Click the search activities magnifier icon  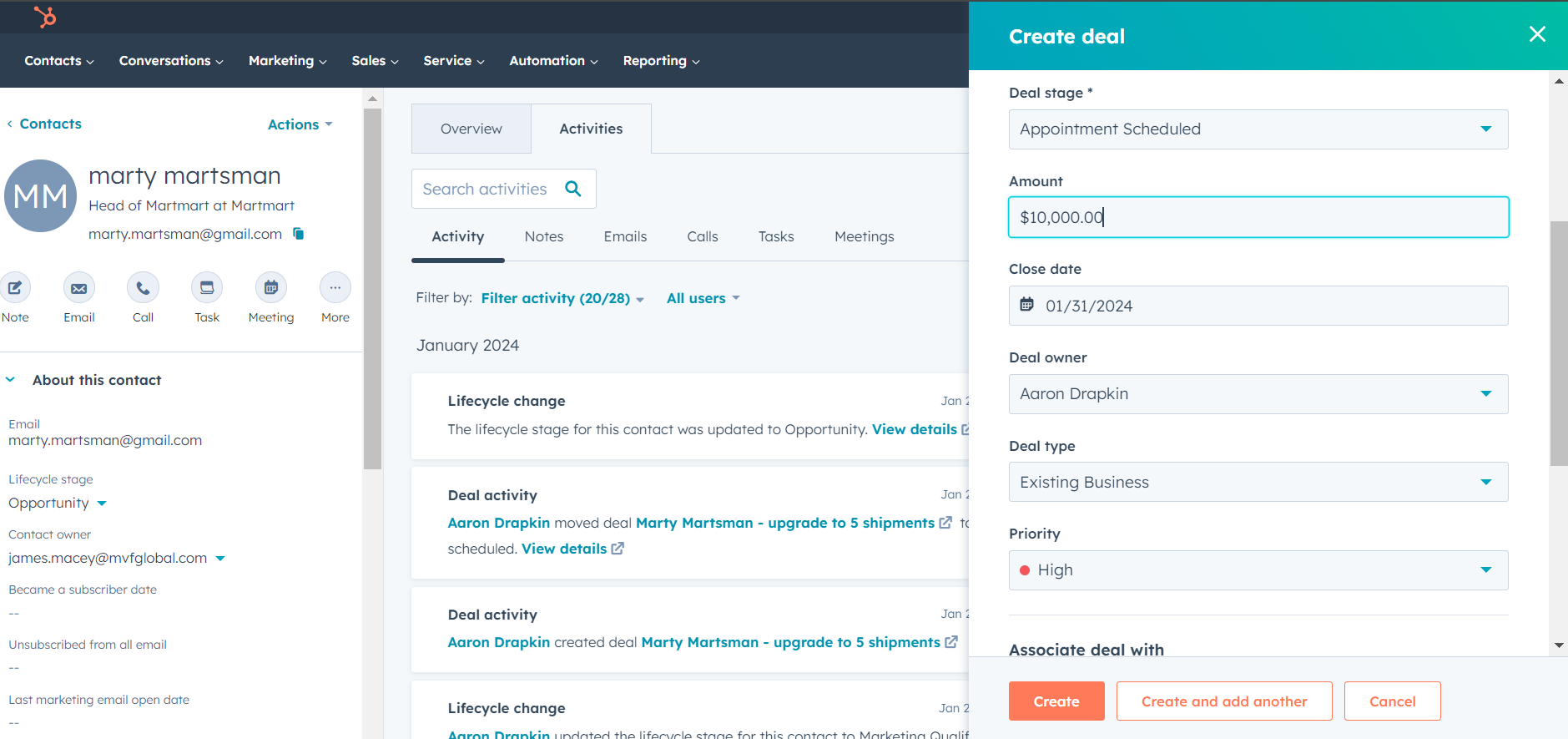(573, 189)
